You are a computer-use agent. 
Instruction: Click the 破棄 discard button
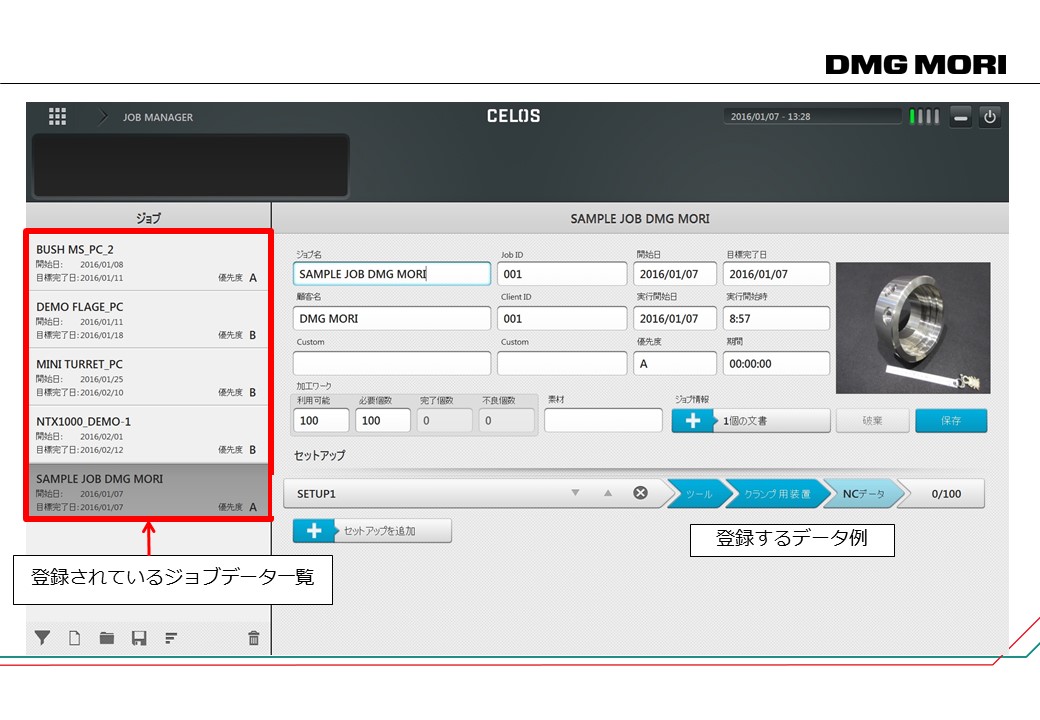click(x=872, y=420)
